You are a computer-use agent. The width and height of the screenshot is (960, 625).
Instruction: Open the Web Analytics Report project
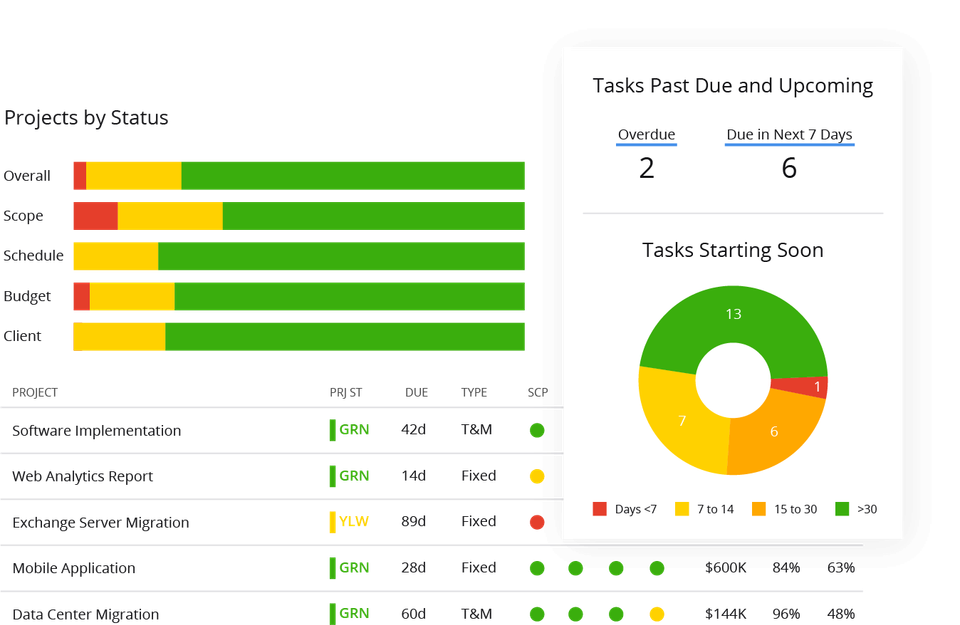[83, 477]
